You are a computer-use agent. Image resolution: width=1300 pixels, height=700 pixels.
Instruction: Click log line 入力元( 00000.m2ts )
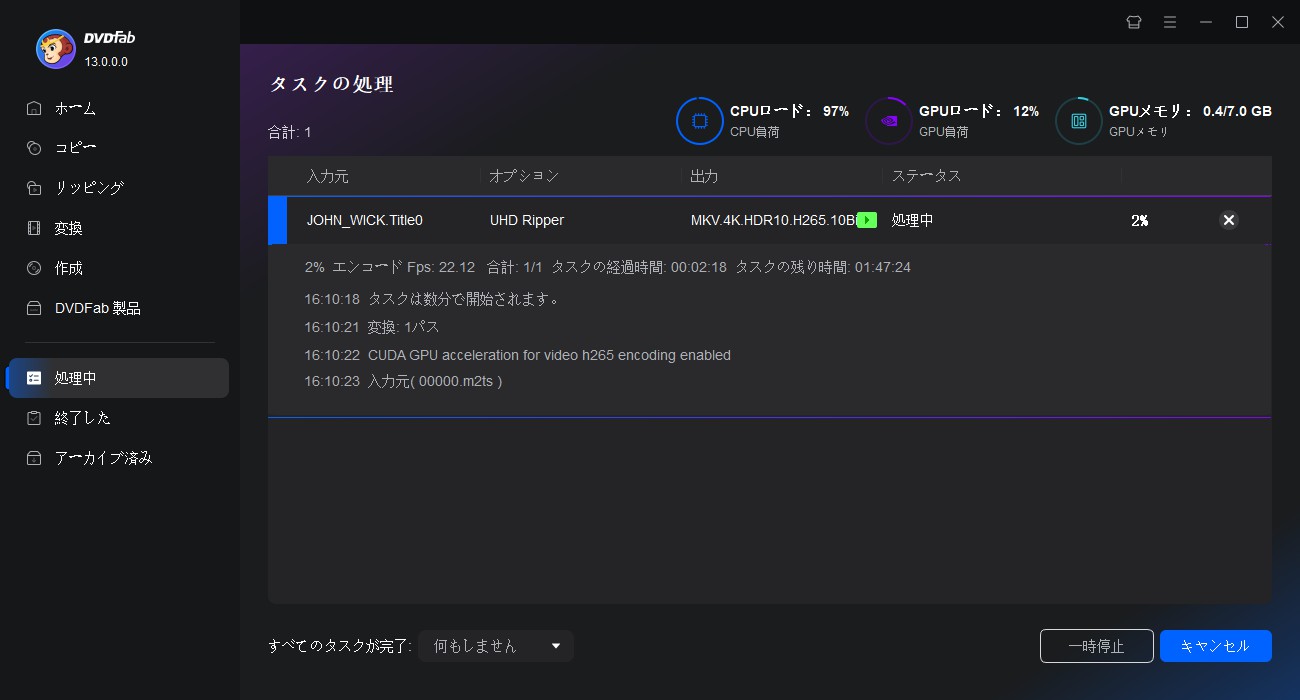point(403,381)
